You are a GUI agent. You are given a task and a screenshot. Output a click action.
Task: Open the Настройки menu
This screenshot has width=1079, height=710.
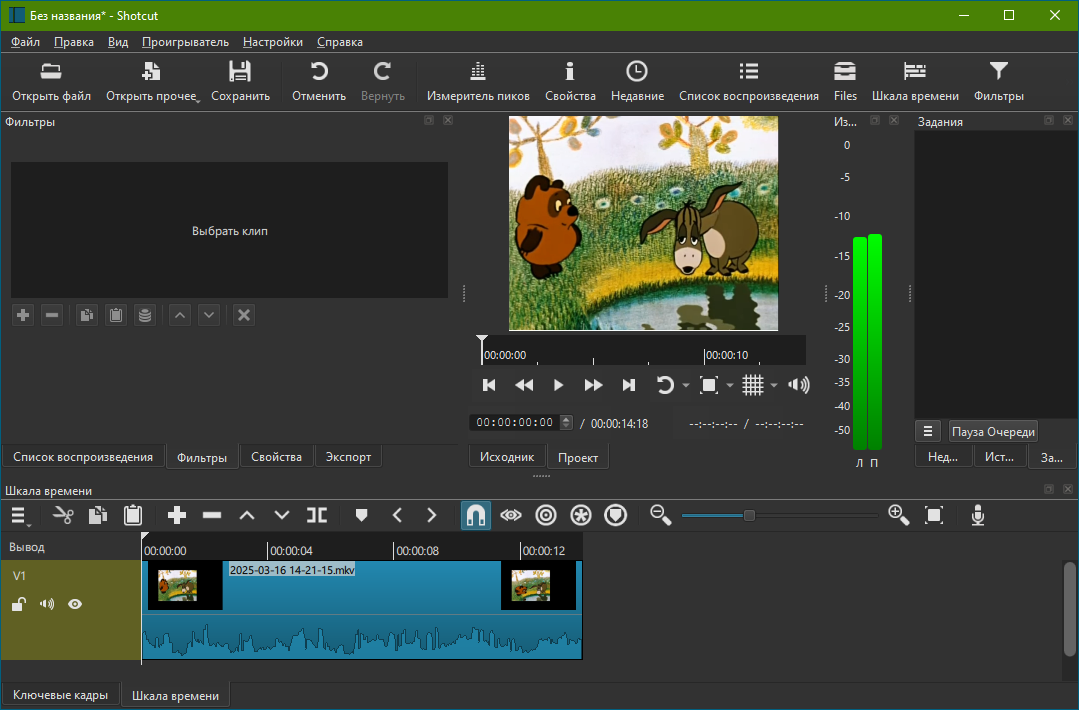[273, 42]
